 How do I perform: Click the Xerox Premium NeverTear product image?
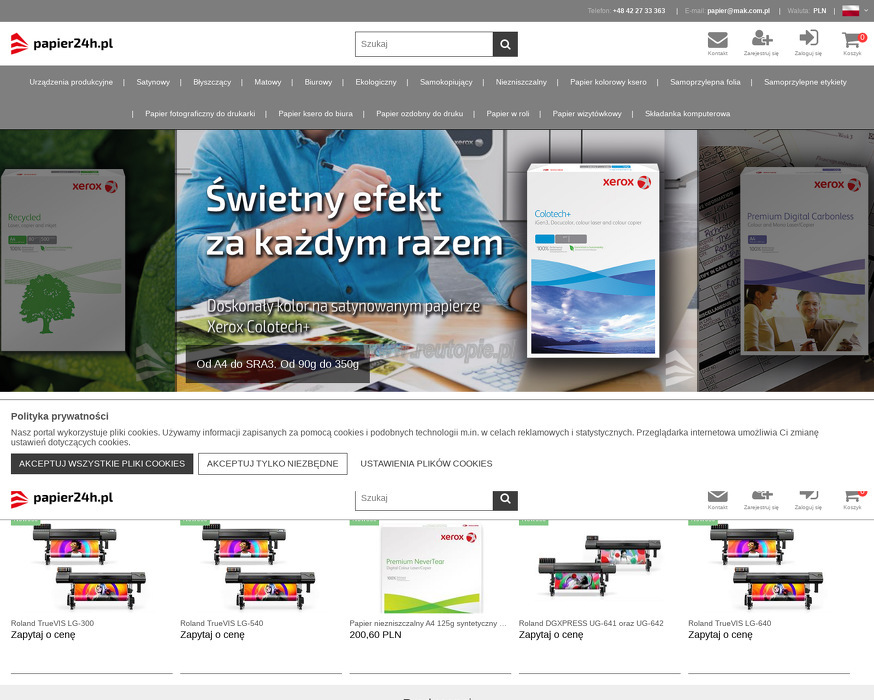coord(432,568)
